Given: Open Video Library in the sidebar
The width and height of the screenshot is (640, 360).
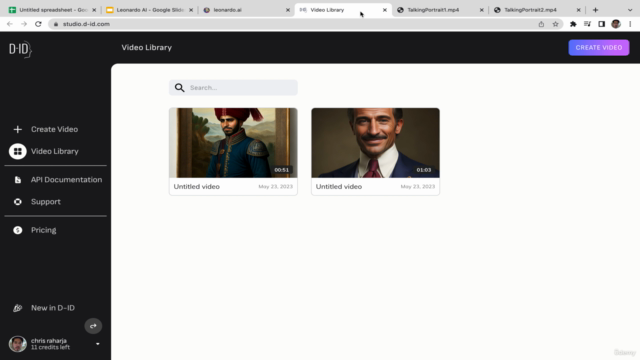Looking at the screenshot, I should (x=55, y=151).
